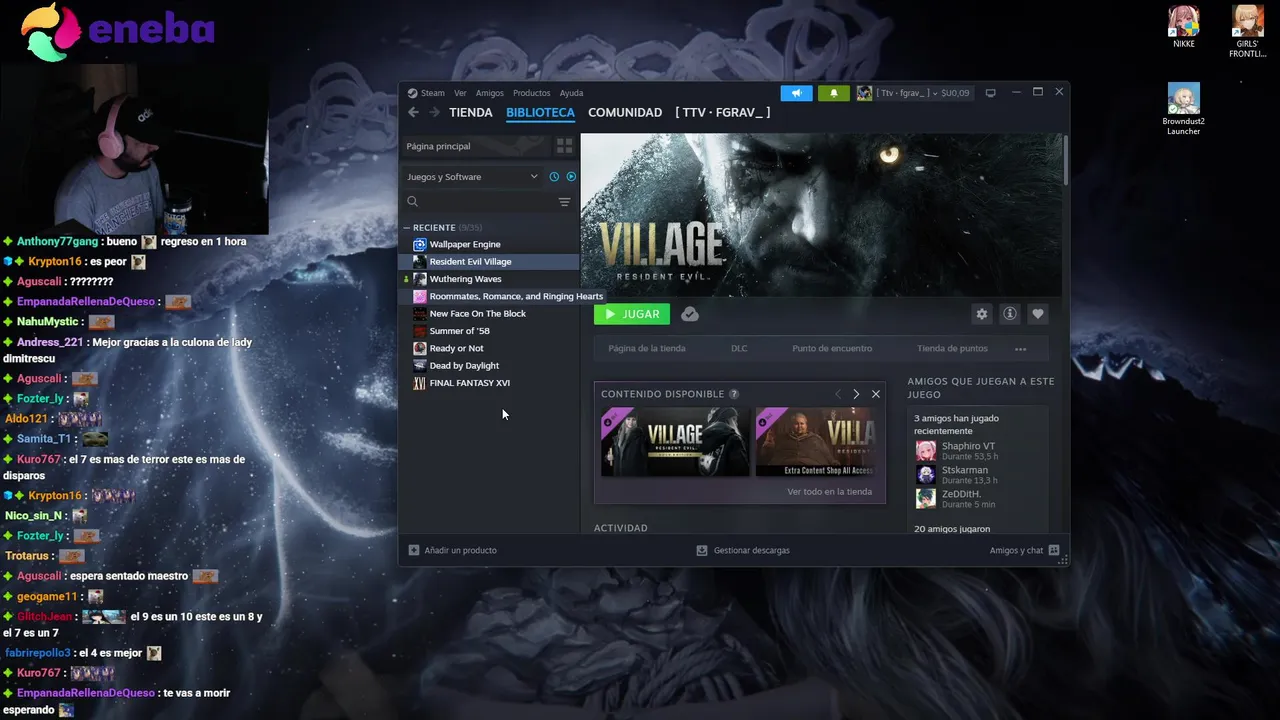
Task: Open the Productos menu
Action: [x=531, y=93]
